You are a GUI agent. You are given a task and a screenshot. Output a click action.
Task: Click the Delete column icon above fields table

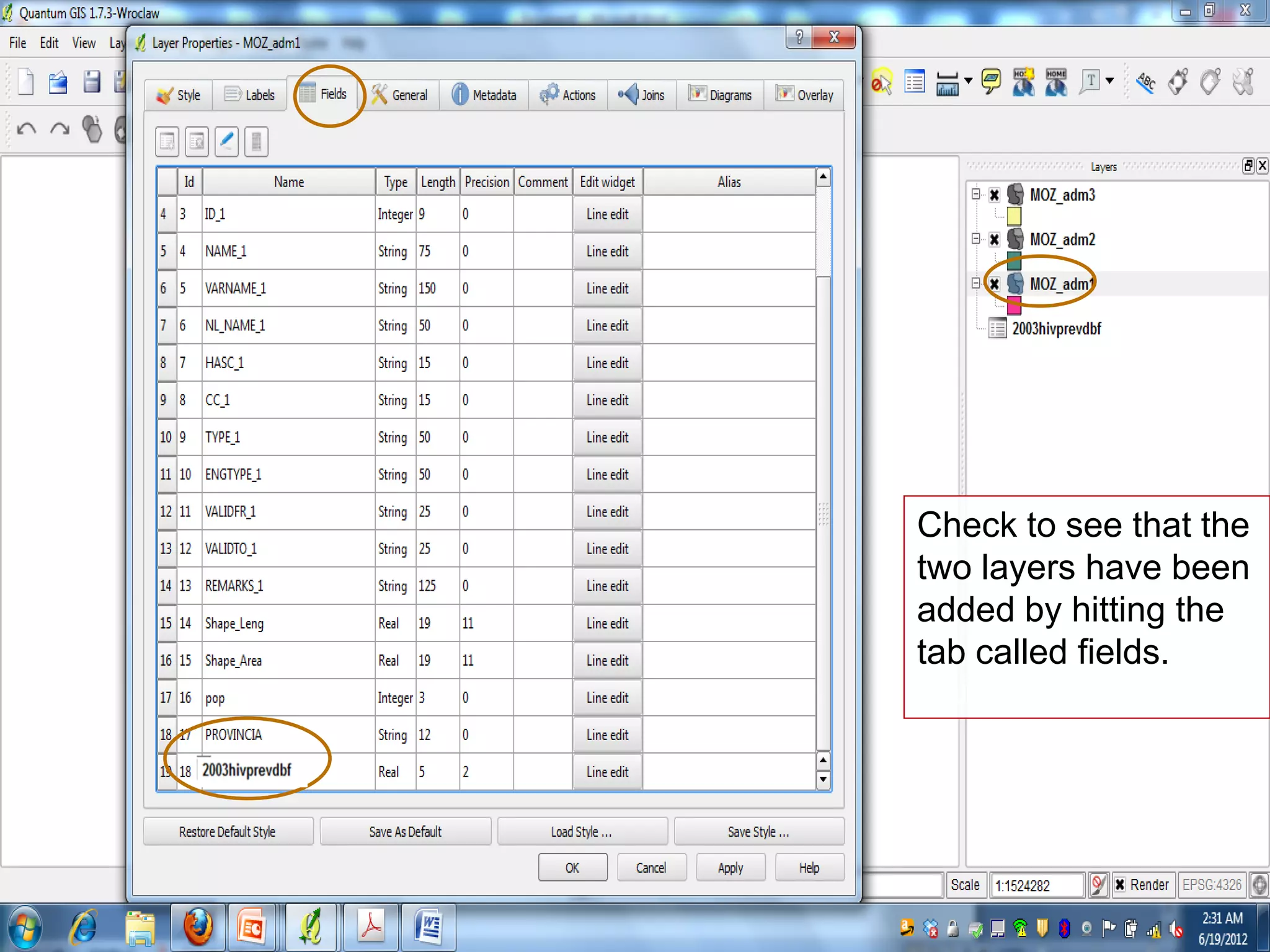click(x=197, y=142)
